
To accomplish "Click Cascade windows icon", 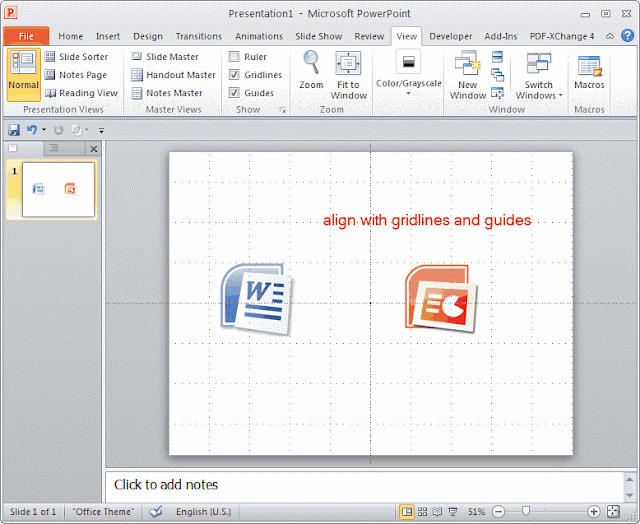I will pyautogui.click(x=497, y=75).
